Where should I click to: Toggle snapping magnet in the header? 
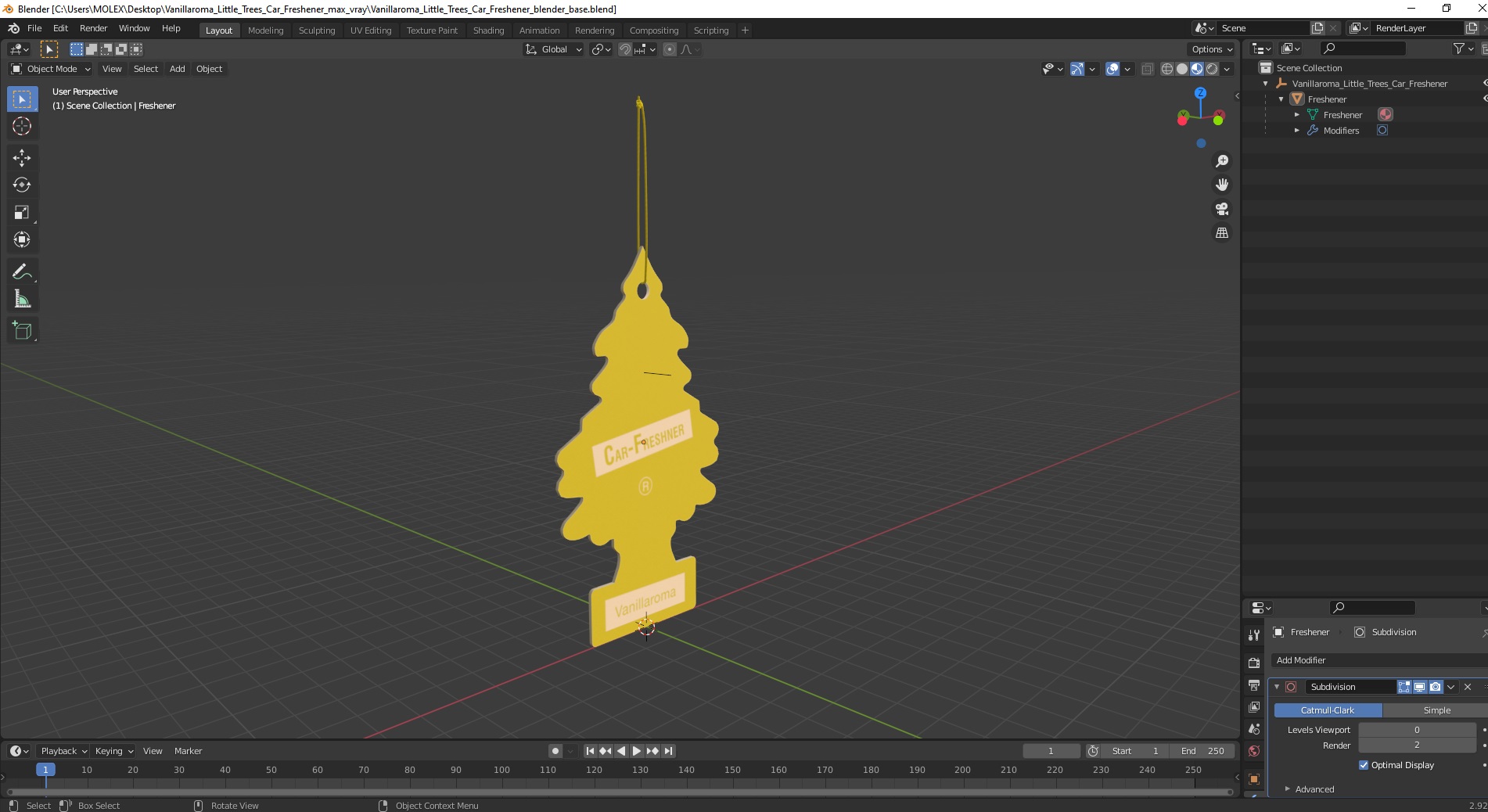[x=624, y=49]
